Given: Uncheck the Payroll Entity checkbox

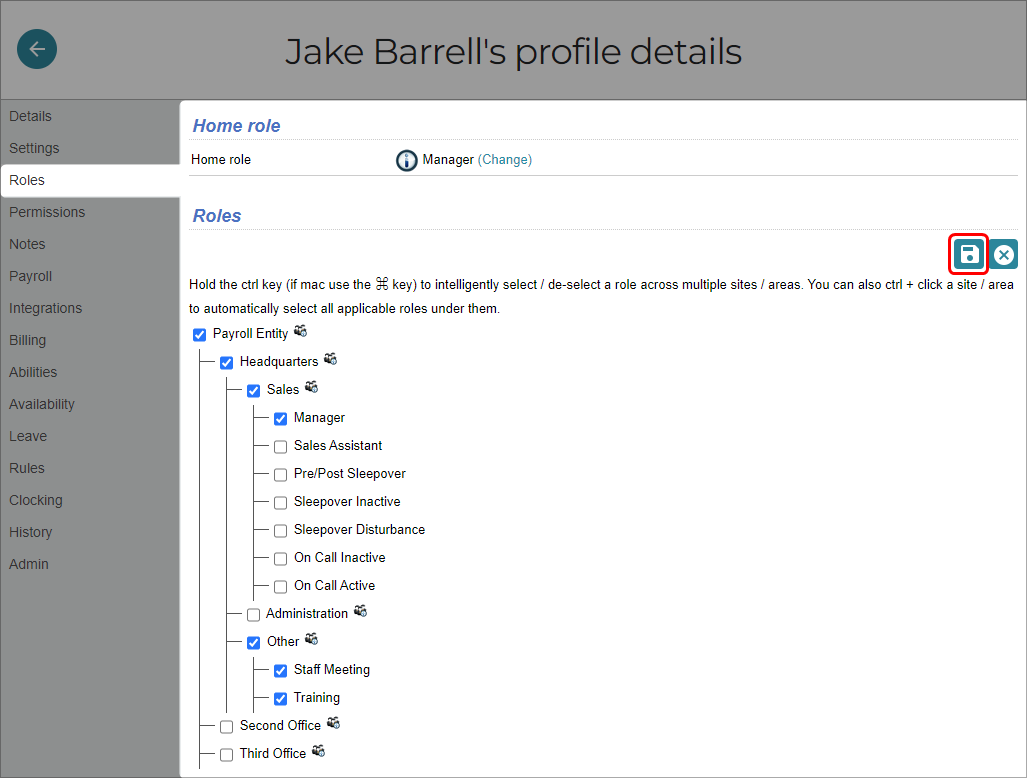Looking at the screenshot, I should pyautogui.click(x=200, y=335).
